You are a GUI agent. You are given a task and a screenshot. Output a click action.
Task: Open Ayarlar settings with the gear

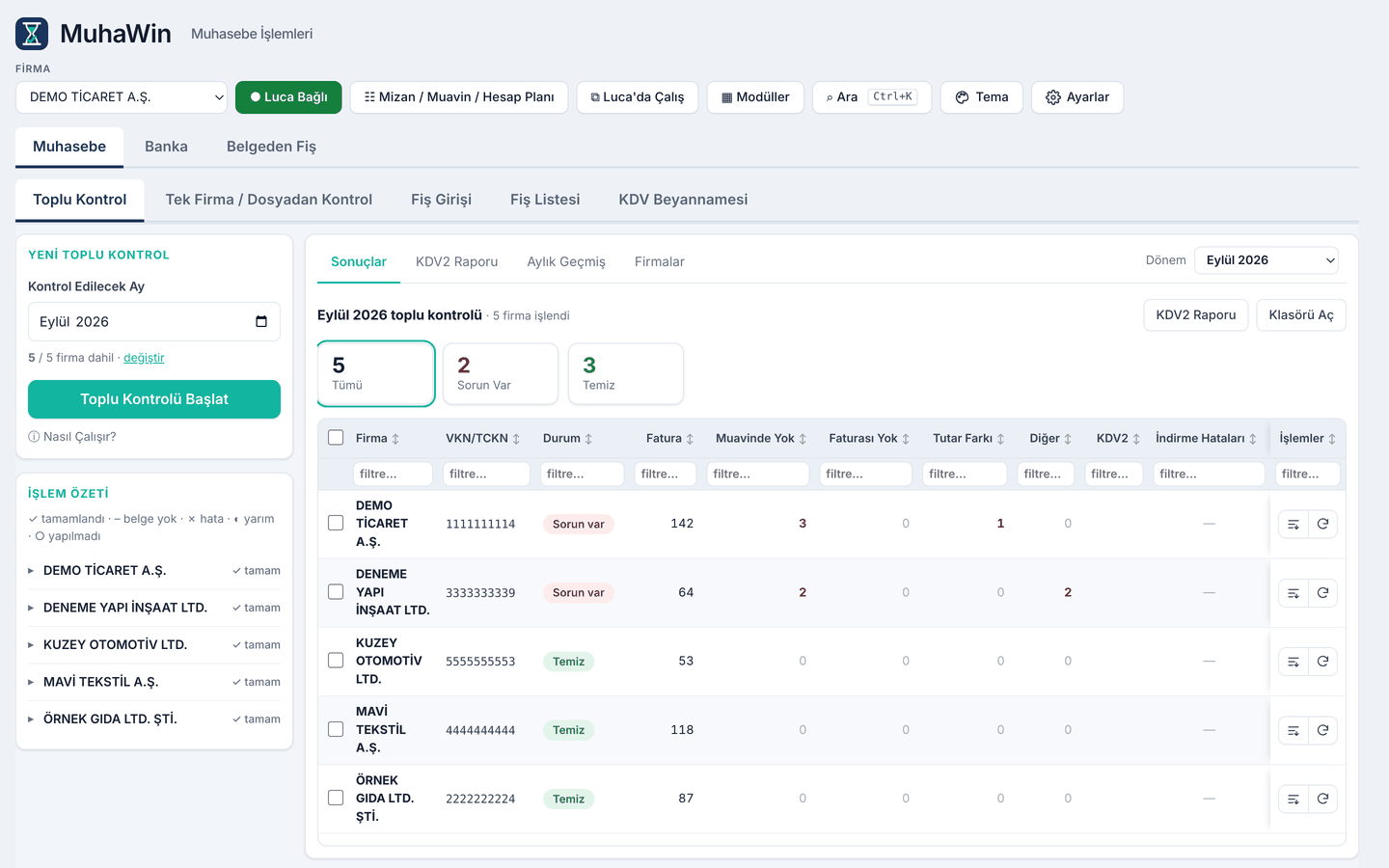pos(1077,97)
